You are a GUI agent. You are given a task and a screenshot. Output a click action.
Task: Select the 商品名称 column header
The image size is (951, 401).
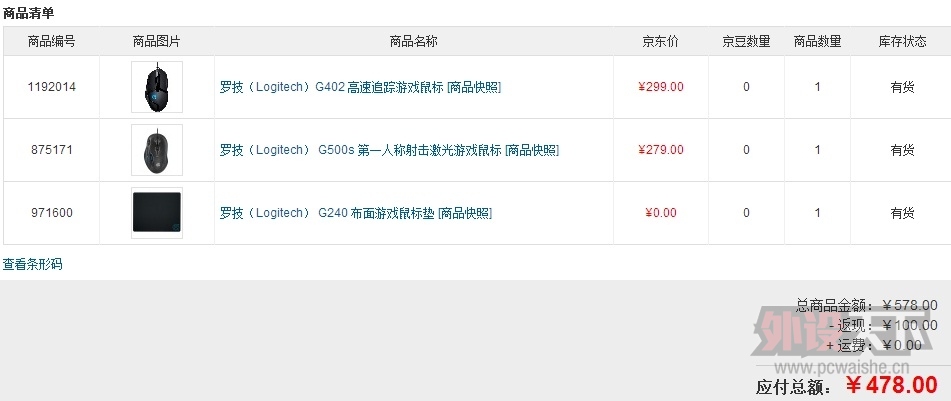pos(414,41)
